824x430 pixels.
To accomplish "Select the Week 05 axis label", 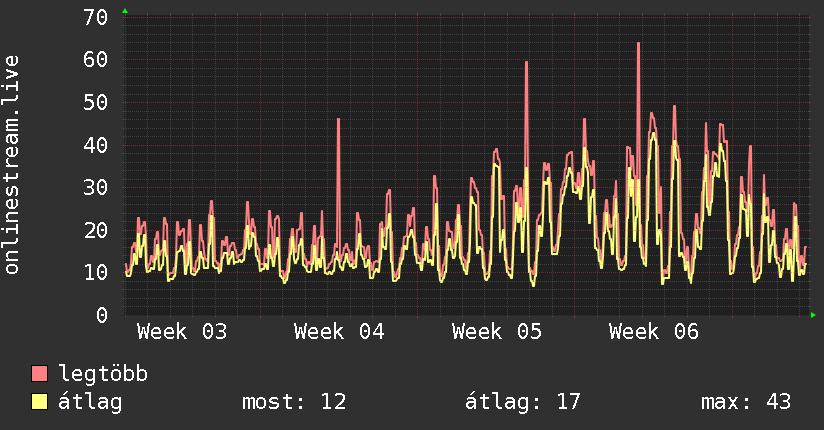I will coord(497,332).
